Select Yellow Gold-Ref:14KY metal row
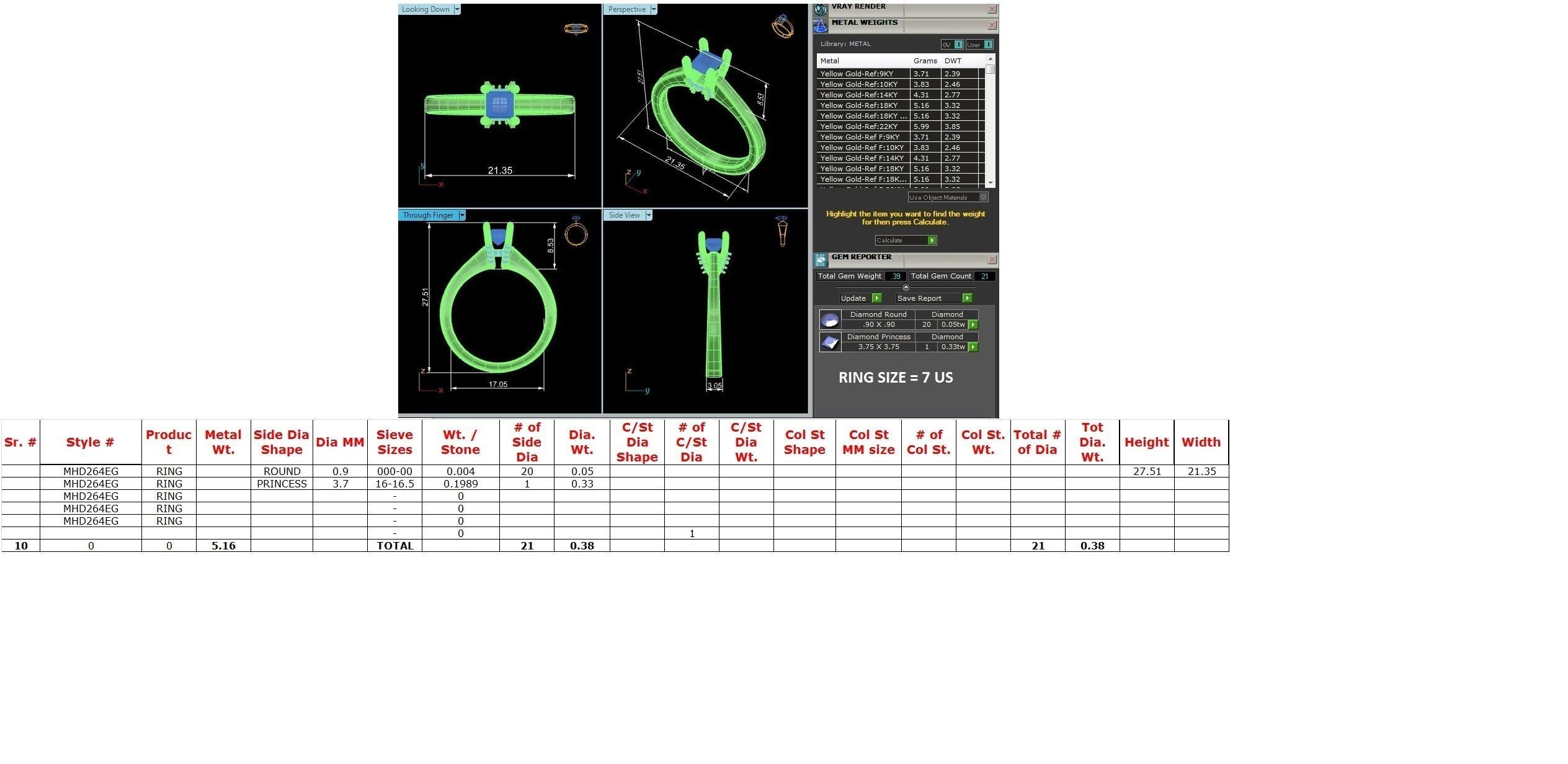The height and width of the screenshot is (764, 1568). 859,95
